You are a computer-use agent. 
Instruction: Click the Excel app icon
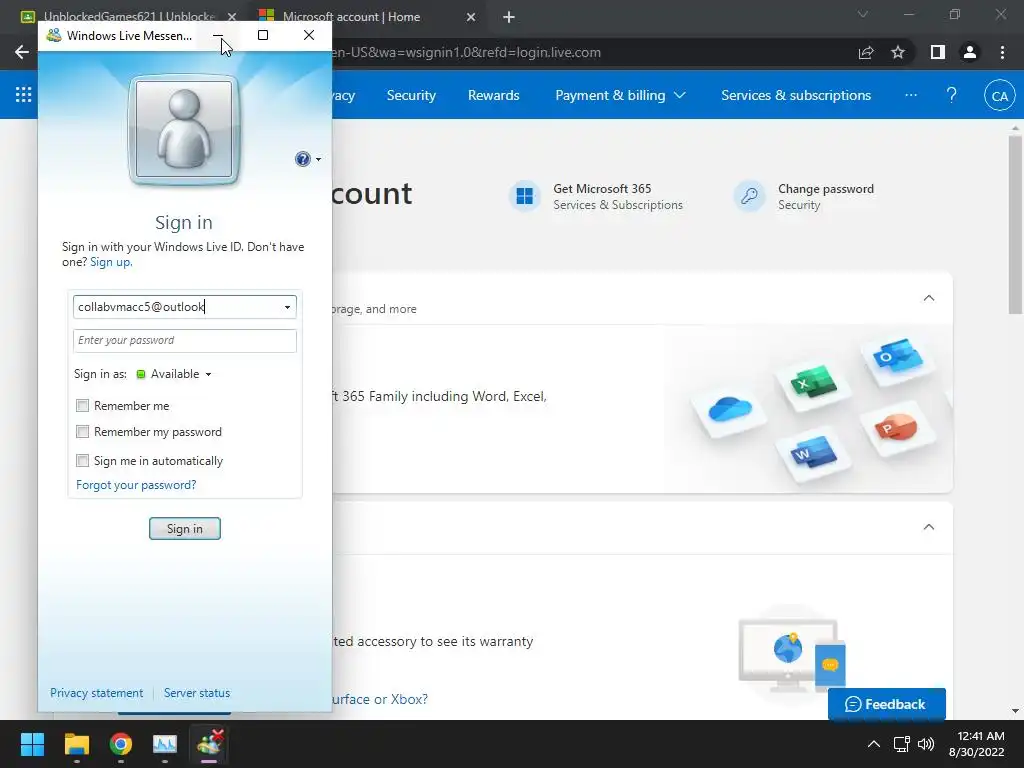813,381
